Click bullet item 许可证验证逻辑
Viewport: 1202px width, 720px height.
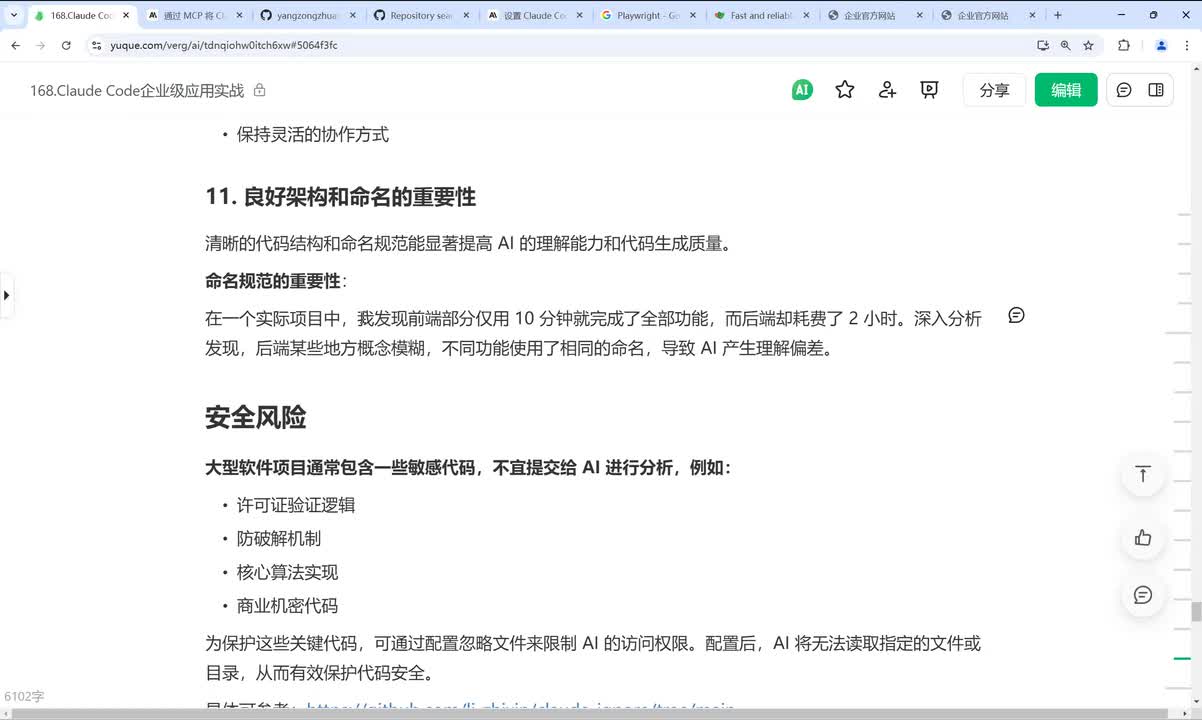296,505
